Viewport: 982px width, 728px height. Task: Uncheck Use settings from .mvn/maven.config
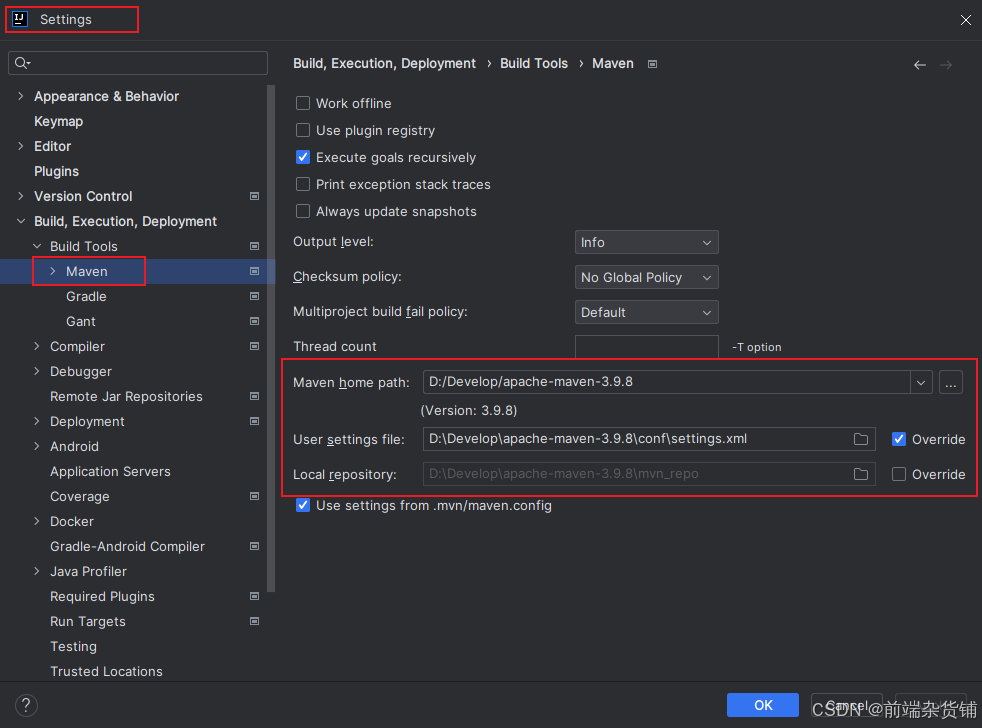pyautogui.click(x=302, y=505)
